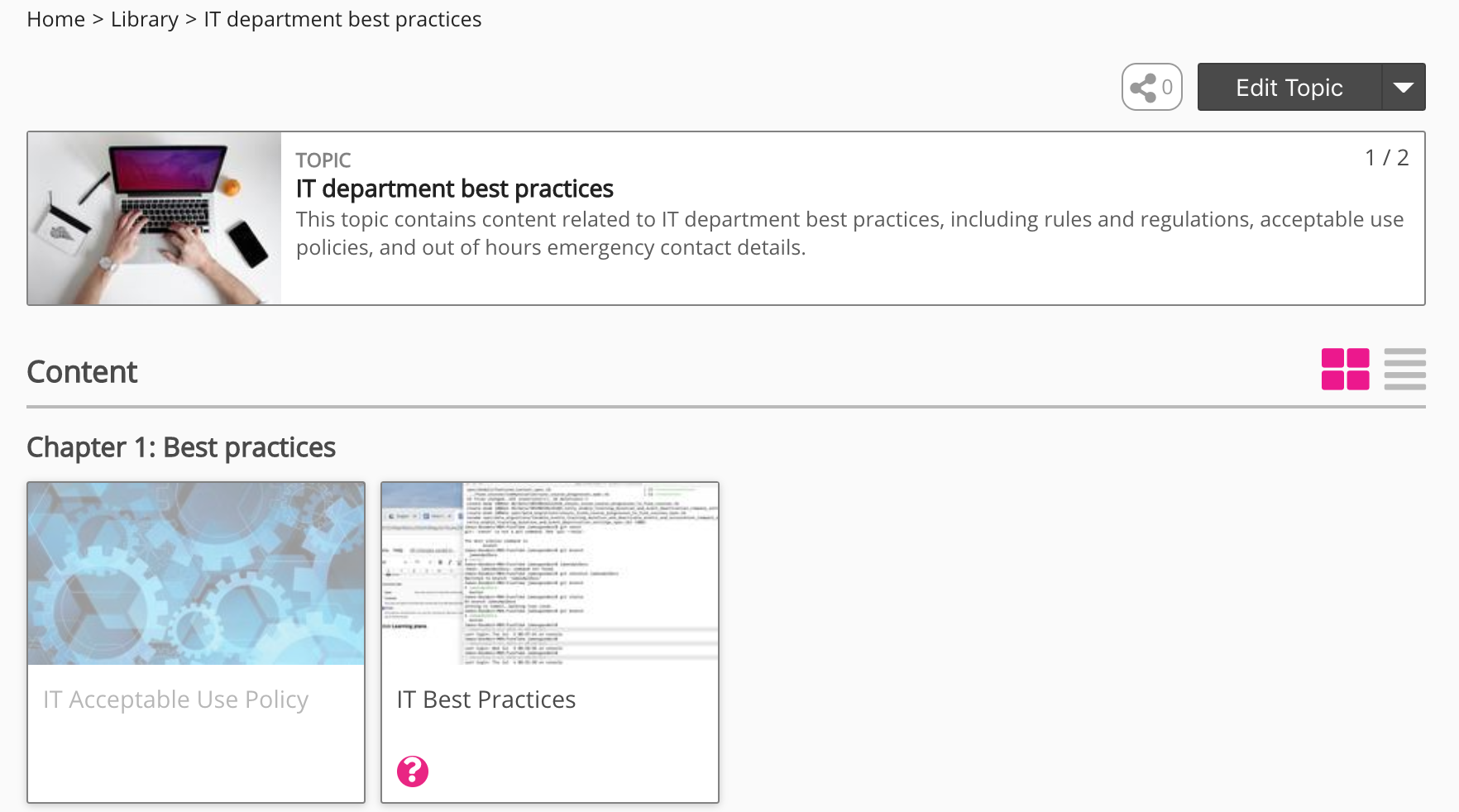Switch to list view layout
The image size is (1459, 812).
(x=1404, y=369)
